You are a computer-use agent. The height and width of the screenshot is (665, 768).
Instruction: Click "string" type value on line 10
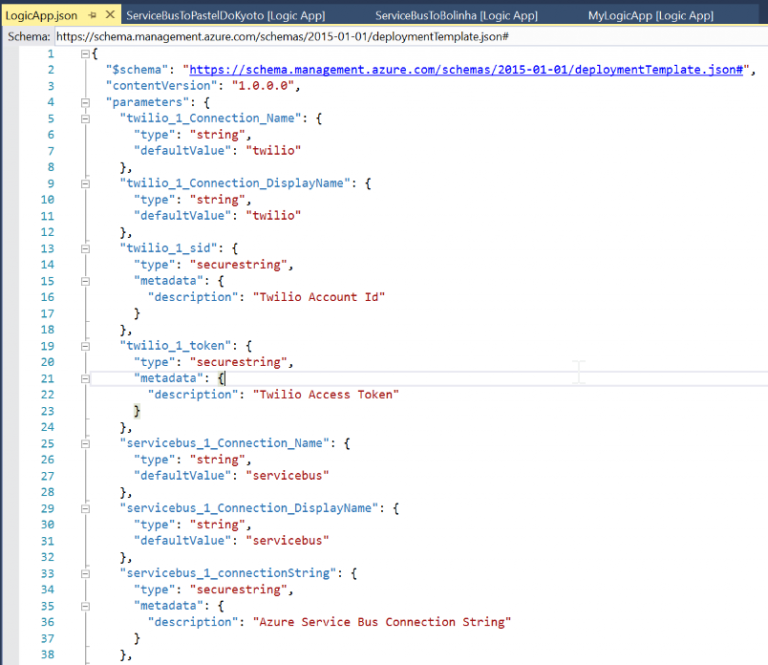point(217,200)
